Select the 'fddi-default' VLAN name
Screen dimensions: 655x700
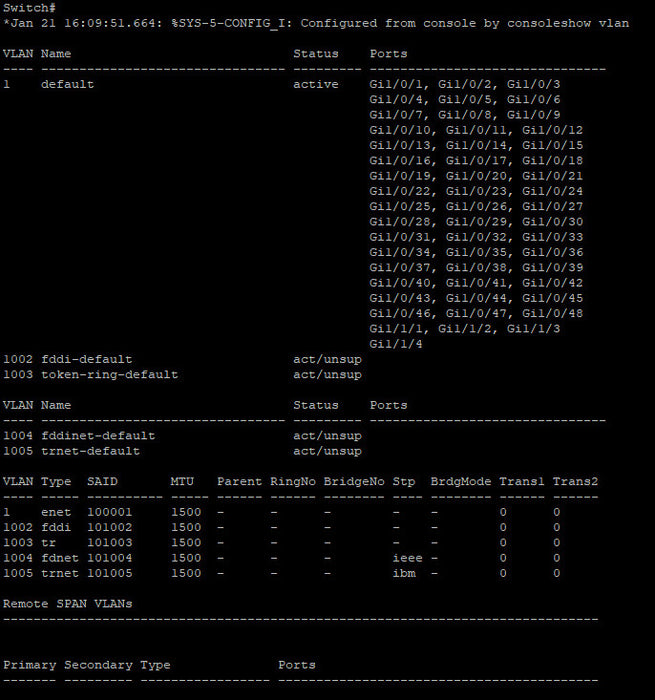tap(87, 359)
